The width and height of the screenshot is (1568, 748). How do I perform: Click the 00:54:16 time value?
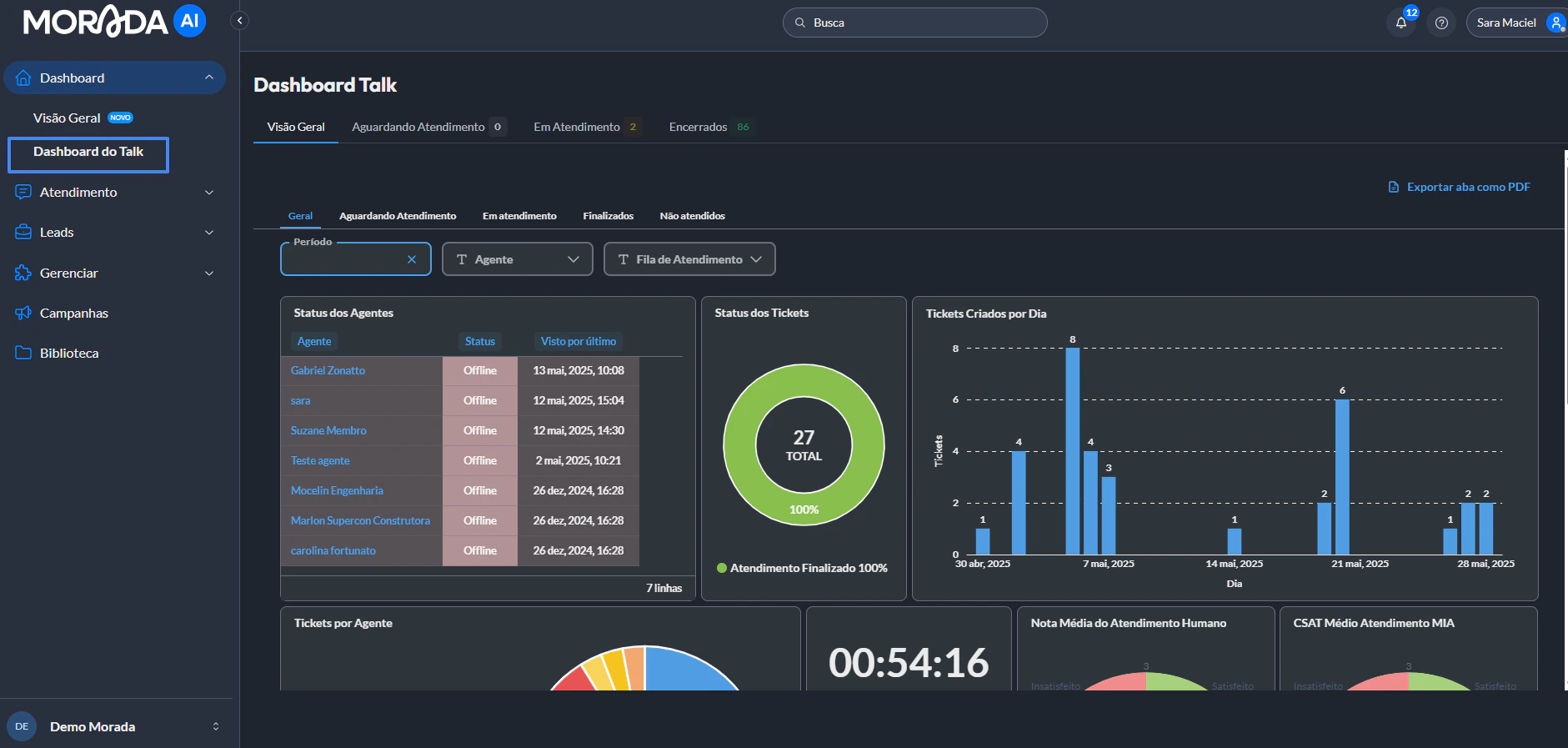pyautogui.click(x=909, y=663)
